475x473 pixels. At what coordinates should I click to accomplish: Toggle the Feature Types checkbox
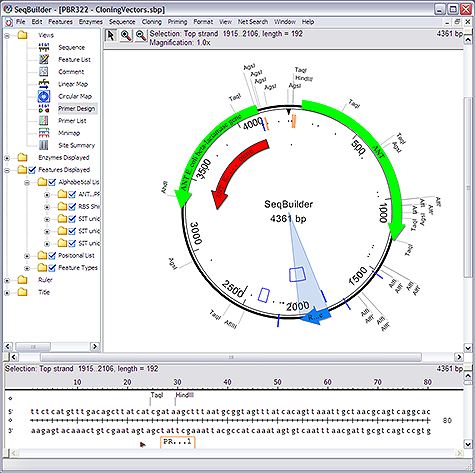pos(52,268)
